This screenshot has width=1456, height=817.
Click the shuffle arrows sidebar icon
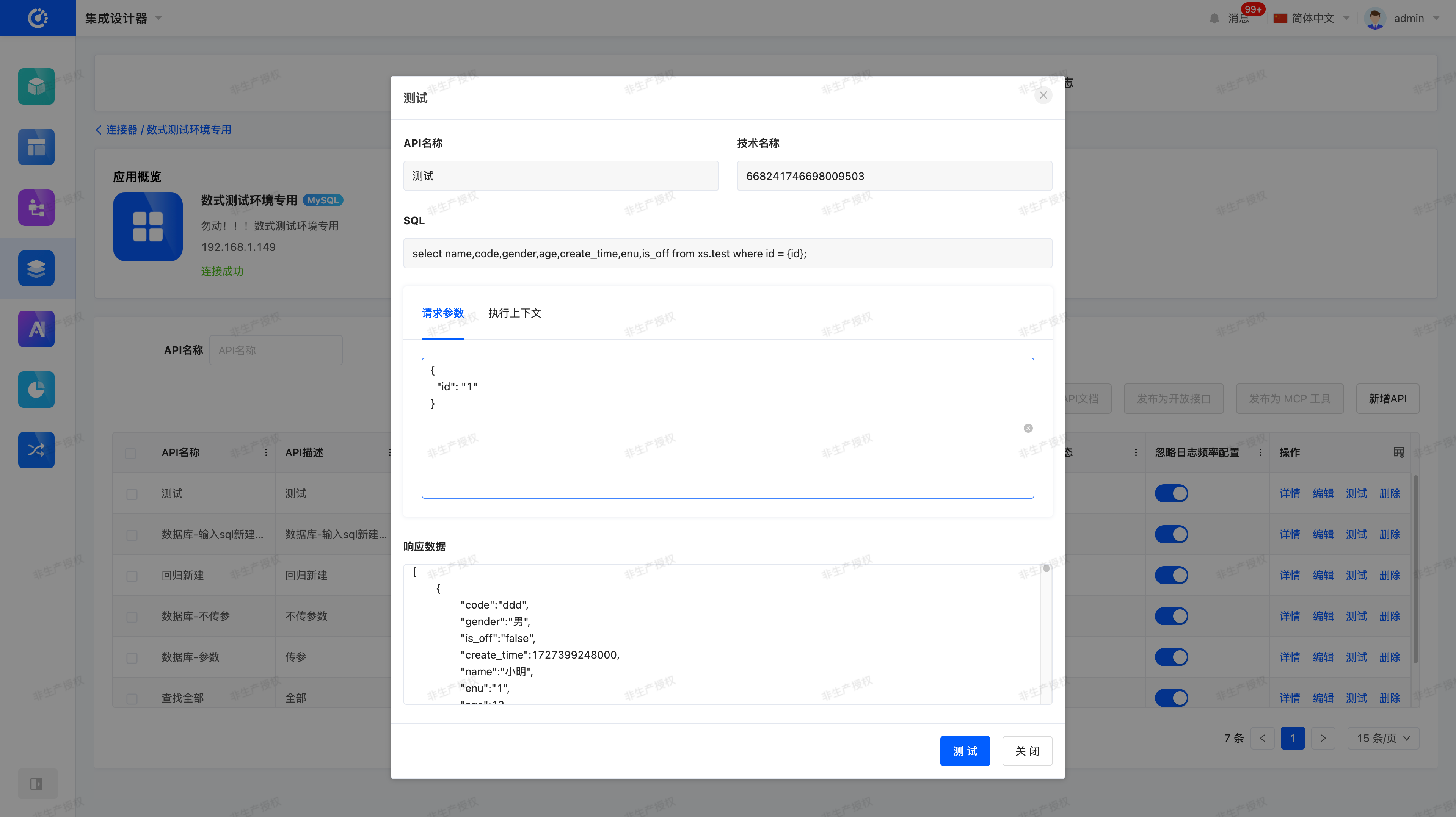[x=36, y=450]
